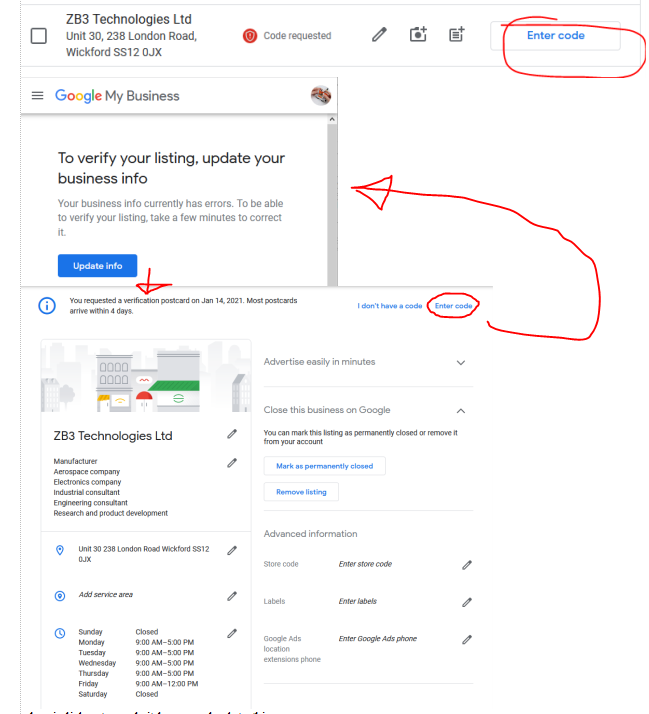Collapse Close this business on Google section
This screenshot has width=649, height=714.
pyautogui.click(x=461, y=411)
